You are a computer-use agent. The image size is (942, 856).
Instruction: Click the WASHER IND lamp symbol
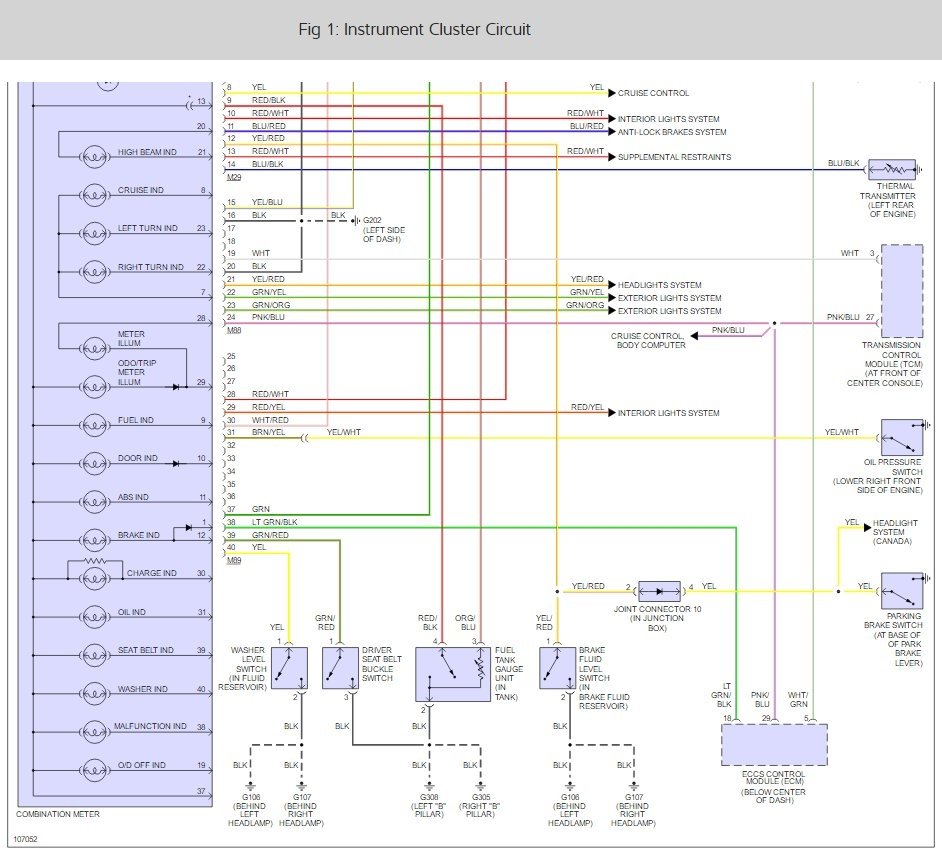(94, 694)
